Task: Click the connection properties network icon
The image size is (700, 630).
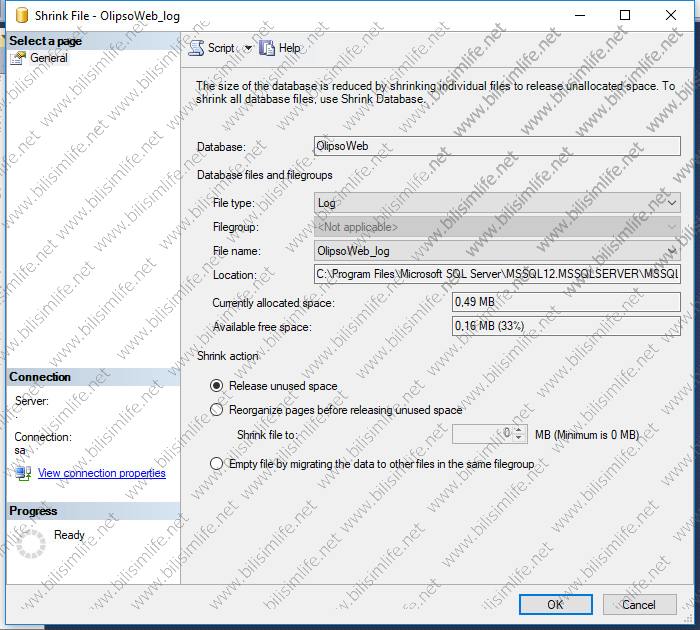Action: 23,473
